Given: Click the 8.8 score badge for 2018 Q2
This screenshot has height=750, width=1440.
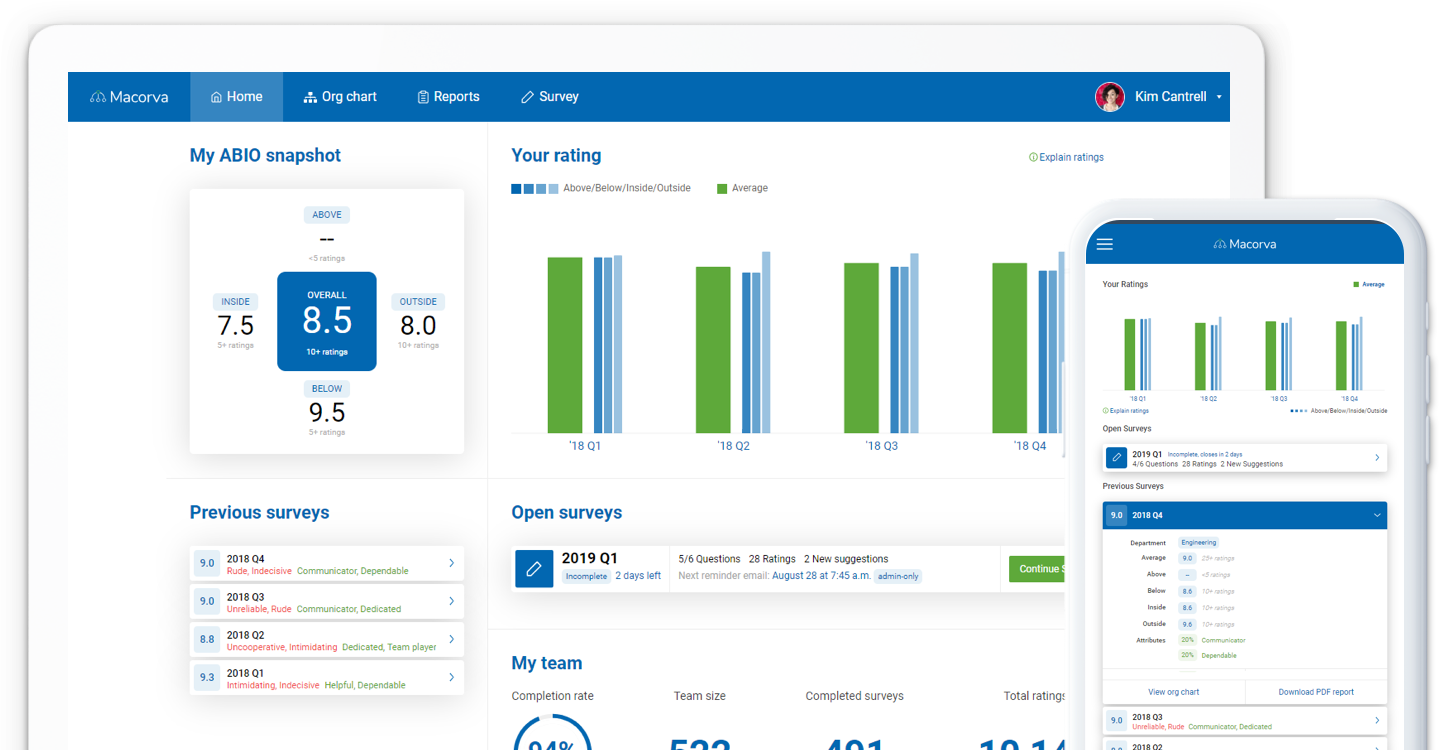Looking at the screenshot, I should coord(207,639).
